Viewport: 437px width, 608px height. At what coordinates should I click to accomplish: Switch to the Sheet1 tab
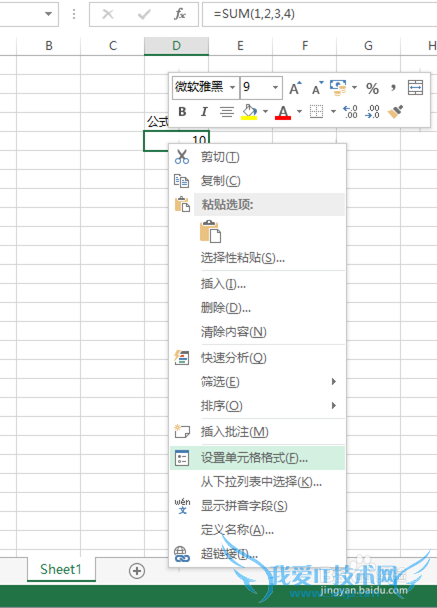pyautogui.click(x=61, y=569)
